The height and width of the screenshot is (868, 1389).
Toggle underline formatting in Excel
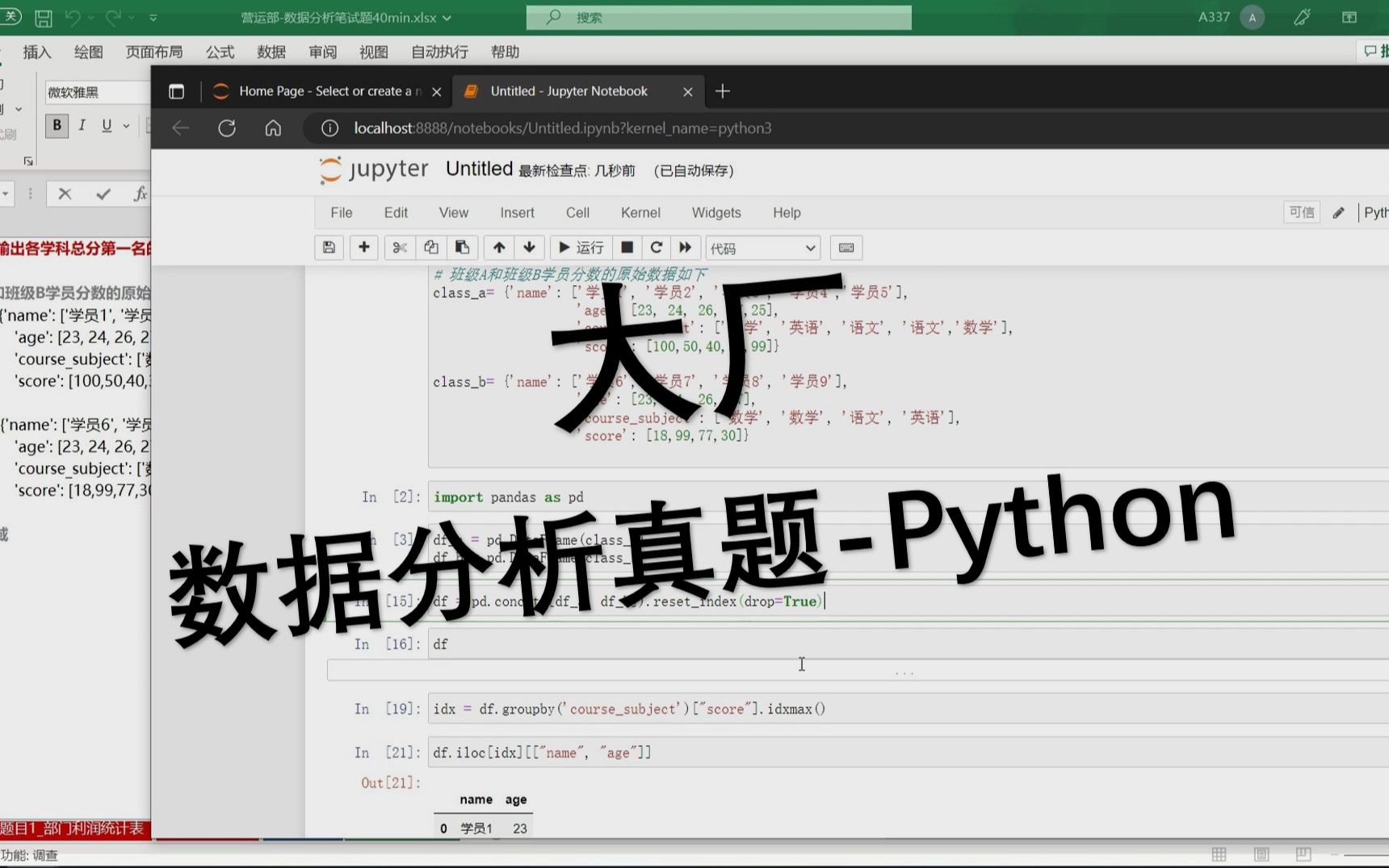click(x=107, y=125)
